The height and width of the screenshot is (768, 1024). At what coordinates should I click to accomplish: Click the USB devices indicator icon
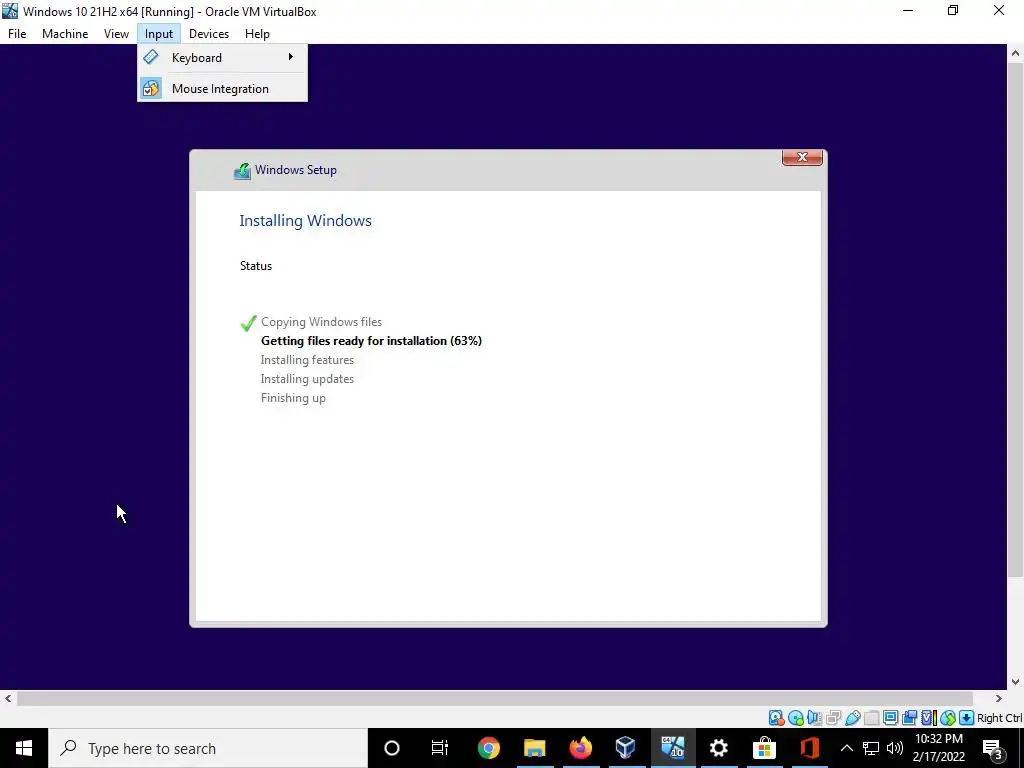click(x=852, y=718)
